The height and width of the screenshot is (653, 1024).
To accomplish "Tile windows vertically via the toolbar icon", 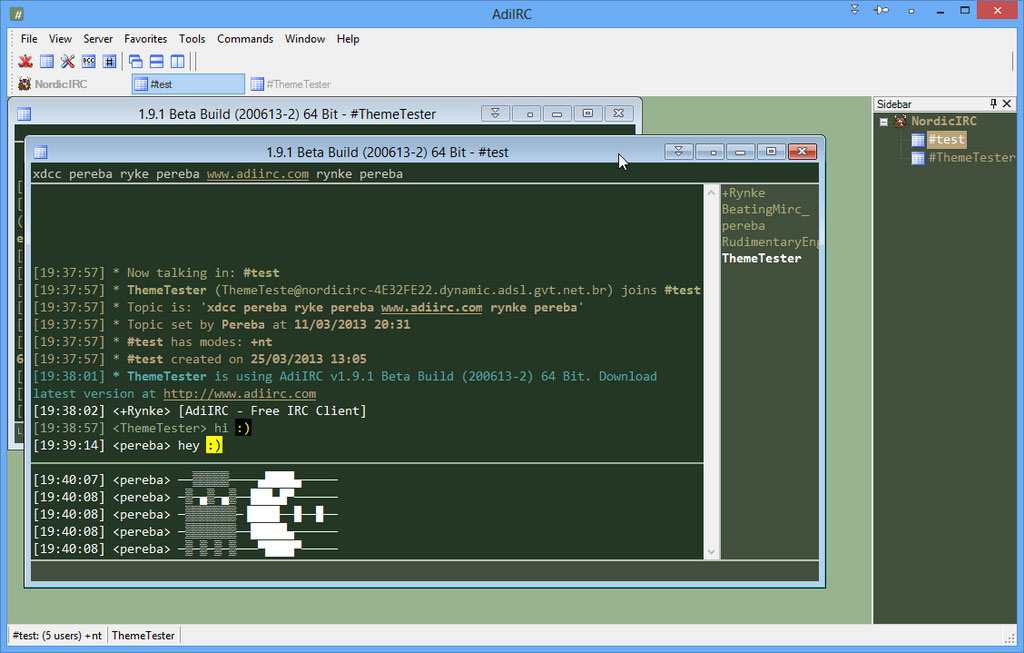I will (177, 61).
